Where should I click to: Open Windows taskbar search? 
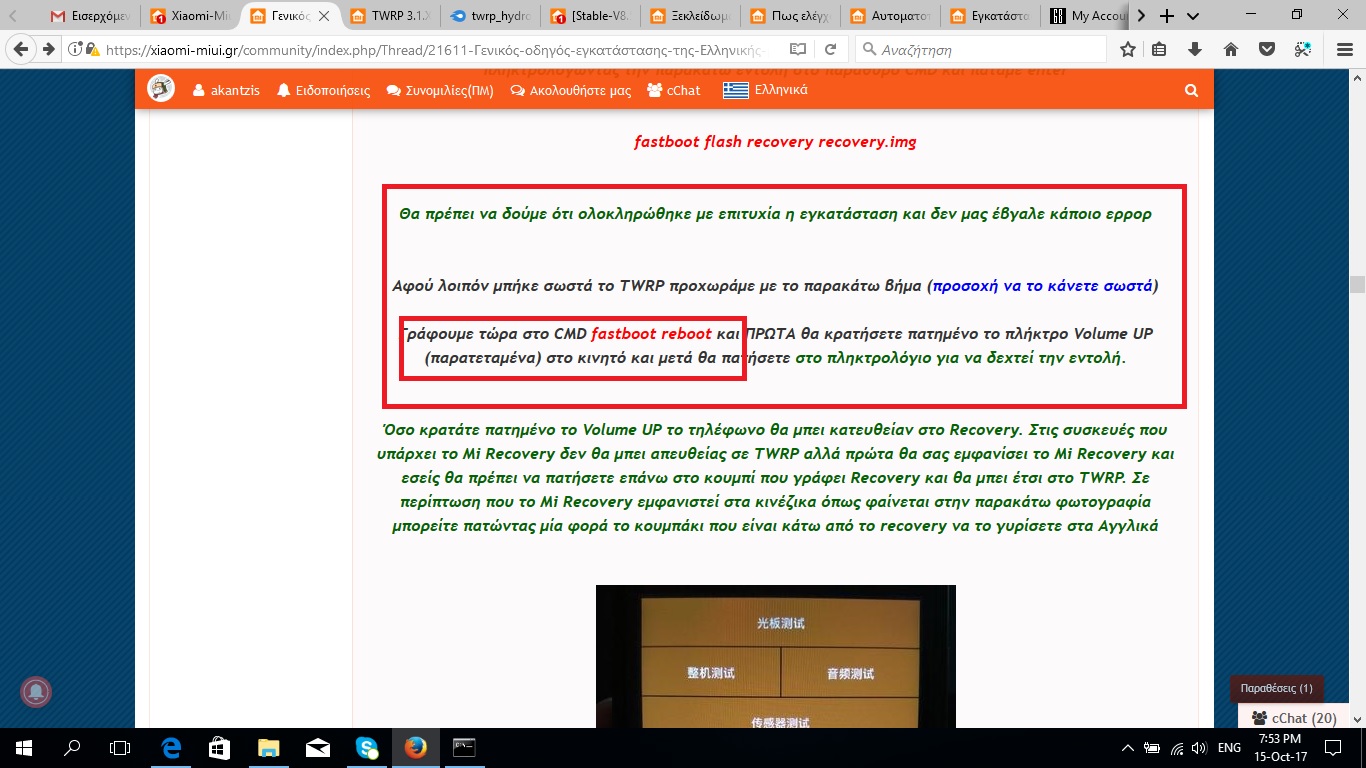pos(72,748)
